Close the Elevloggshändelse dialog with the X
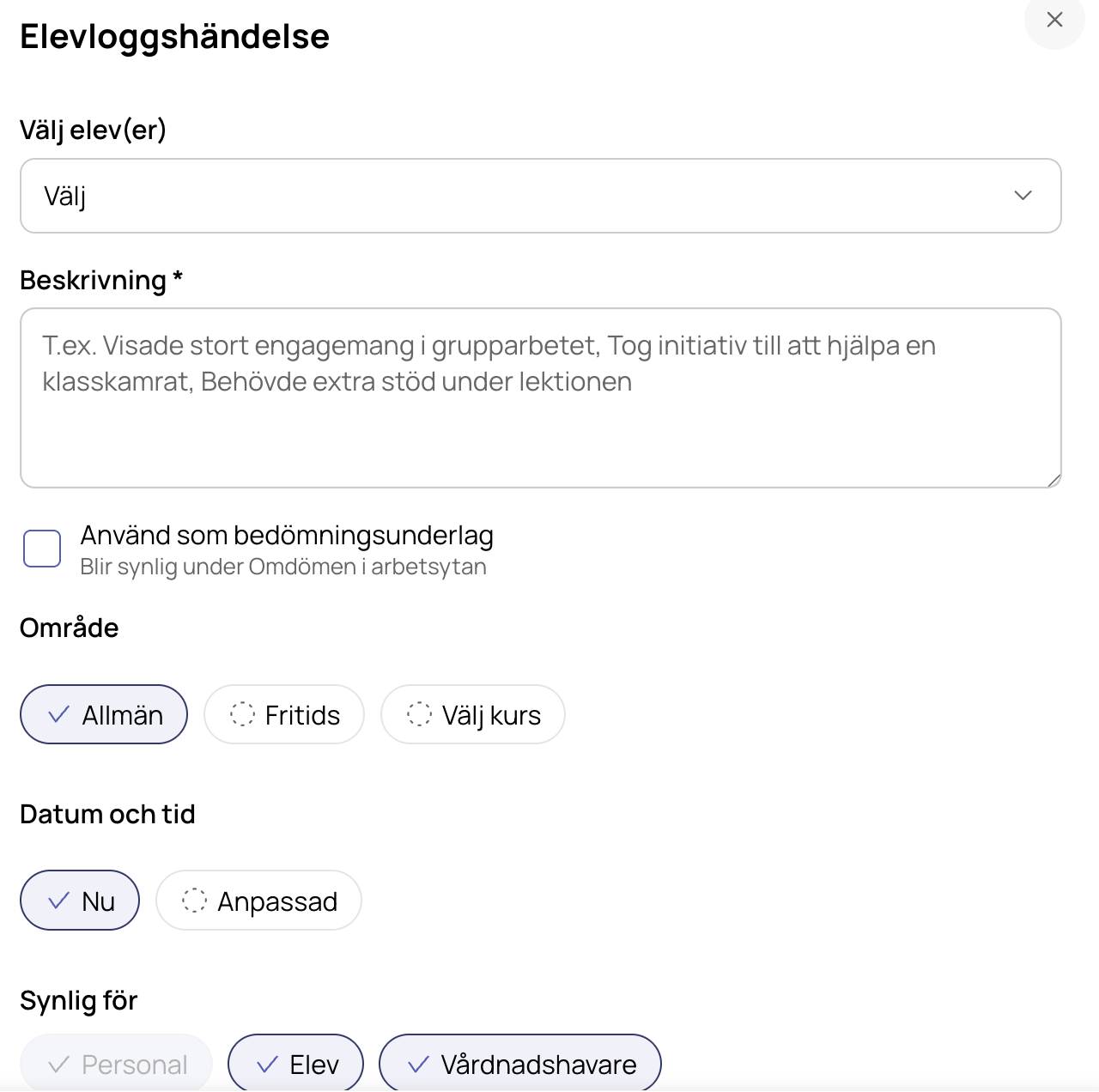This screenshot has height=1092, width=1099. pyautogui.click(x=1054, y=20)
